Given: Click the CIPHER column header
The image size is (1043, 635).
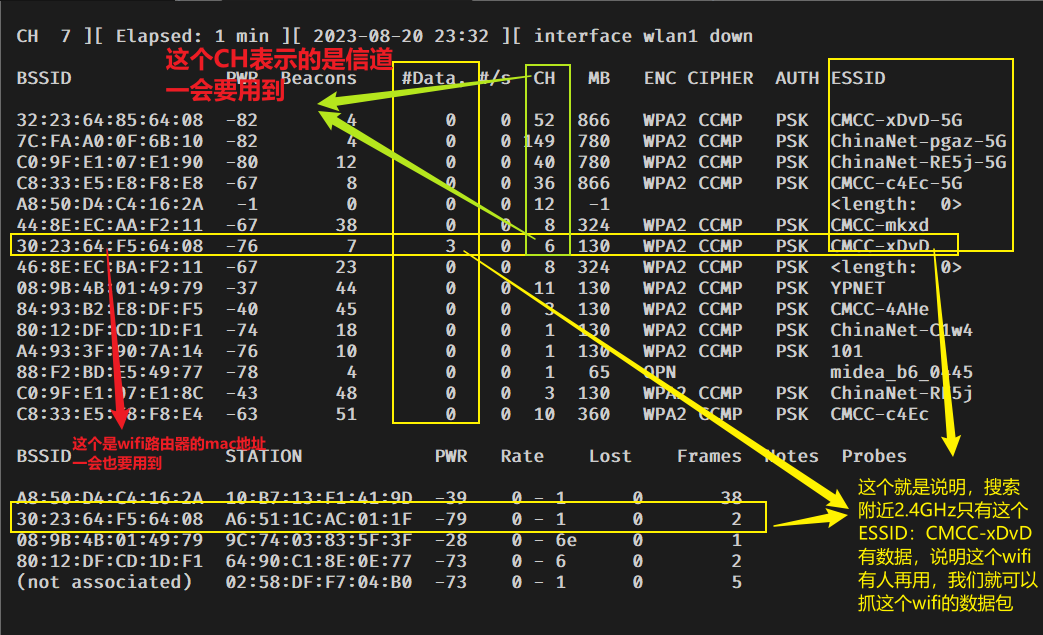Looking at the screenshot, I should point(720,78).
